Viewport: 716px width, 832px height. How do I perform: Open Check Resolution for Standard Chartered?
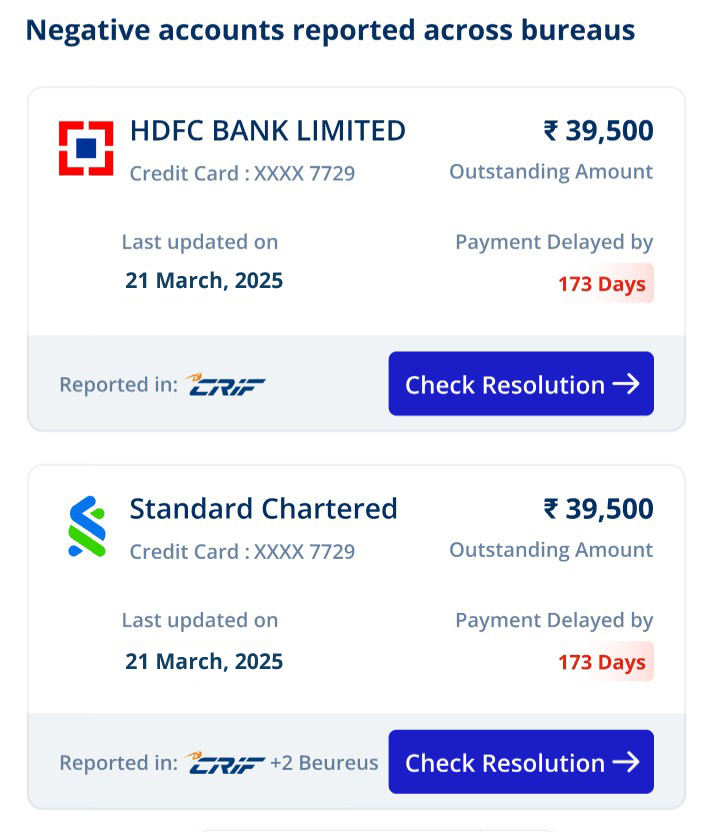coord(521,762)
